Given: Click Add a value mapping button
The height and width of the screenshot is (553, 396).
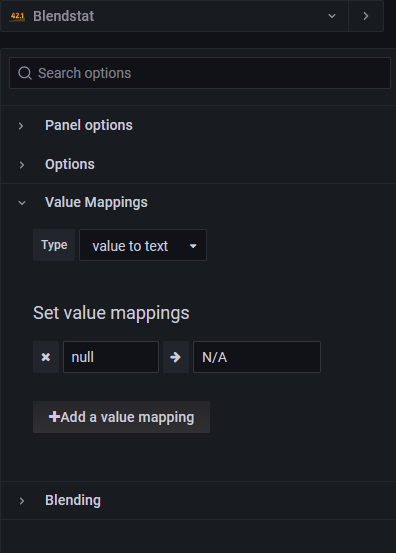Looking at the screenshot, I should [x=121, y=417].
